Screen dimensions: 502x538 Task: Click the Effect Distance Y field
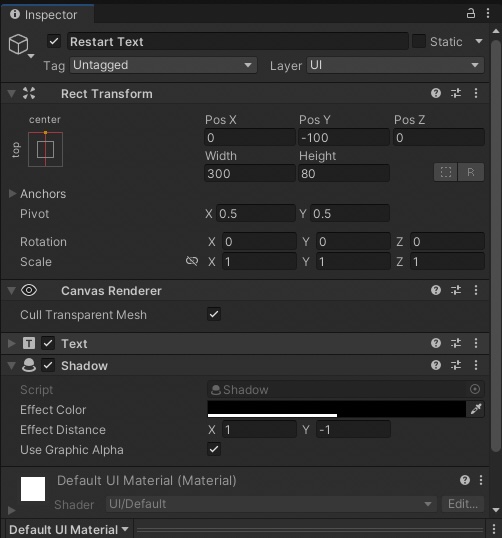click(x=353, y=429)
